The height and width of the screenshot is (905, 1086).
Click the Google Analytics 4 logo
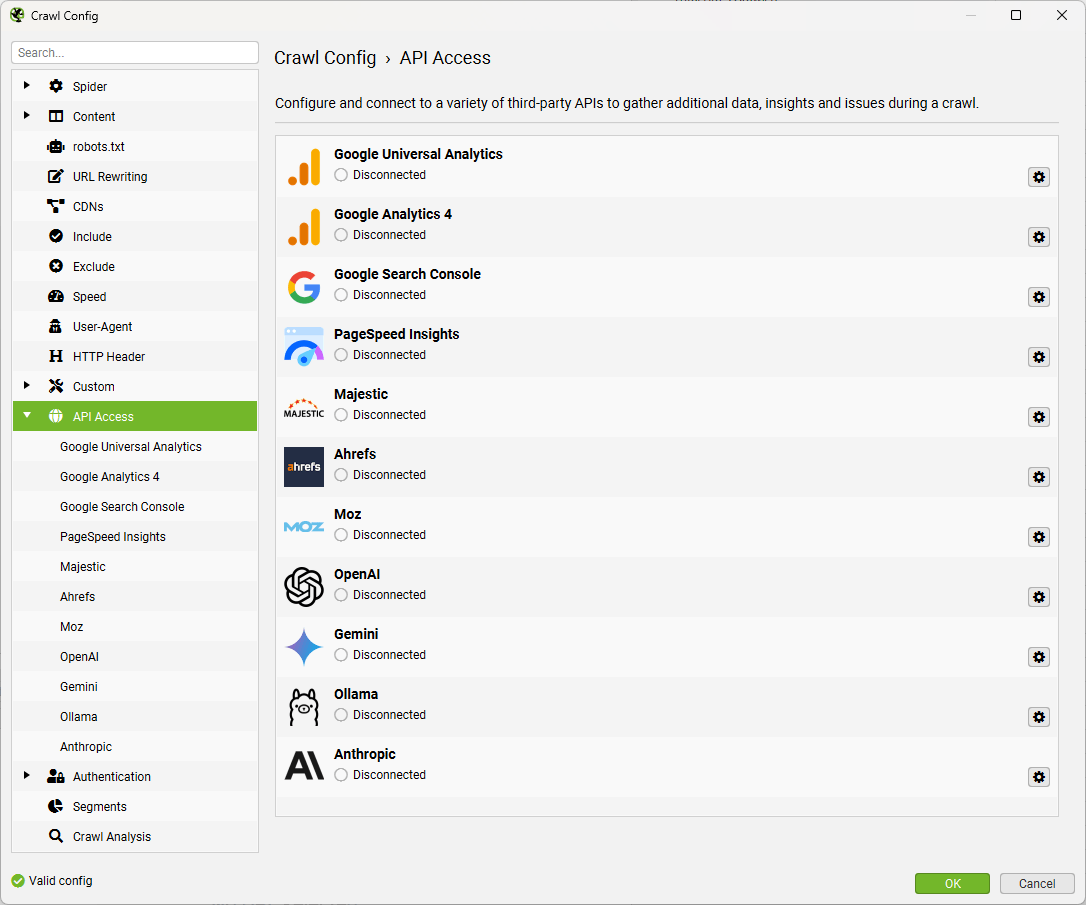click(304, 227)
